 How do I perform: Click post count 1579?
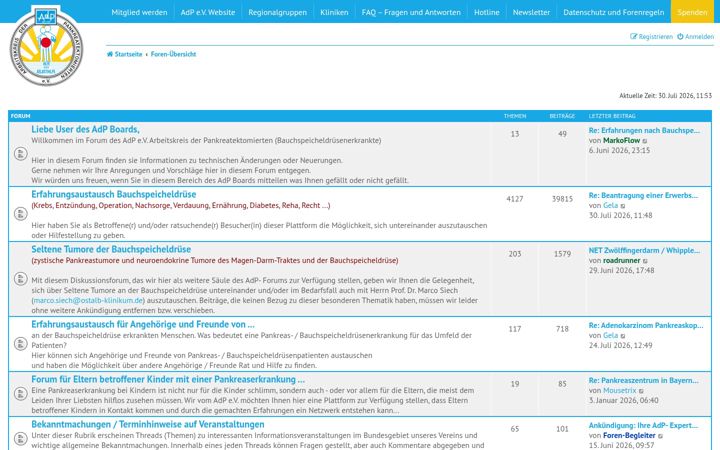[x=562, y=254]
